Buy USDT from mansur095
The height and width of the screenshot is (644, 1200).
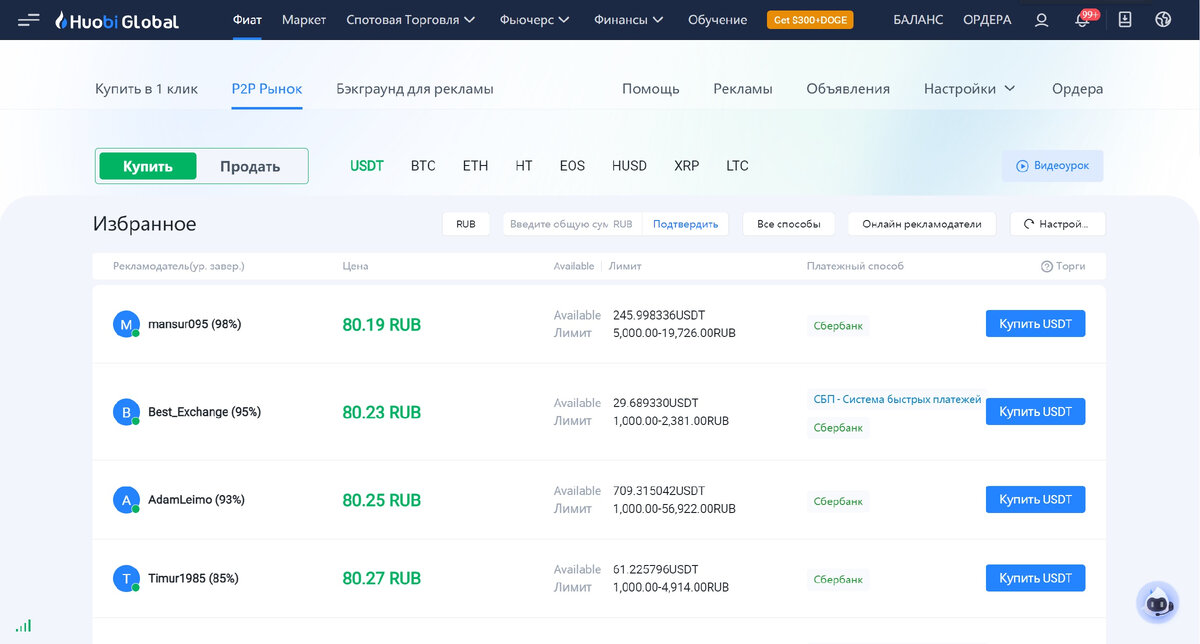[1035, 324]
